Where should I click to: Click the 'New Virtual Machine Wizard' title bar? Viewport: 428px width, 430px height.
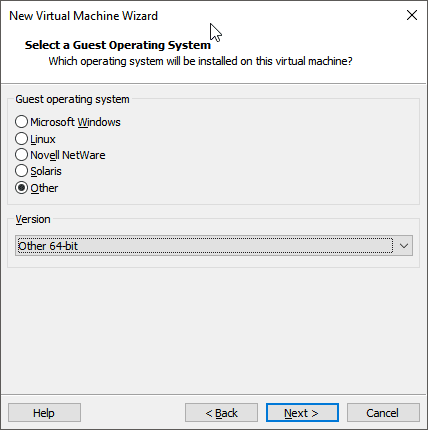83,16
